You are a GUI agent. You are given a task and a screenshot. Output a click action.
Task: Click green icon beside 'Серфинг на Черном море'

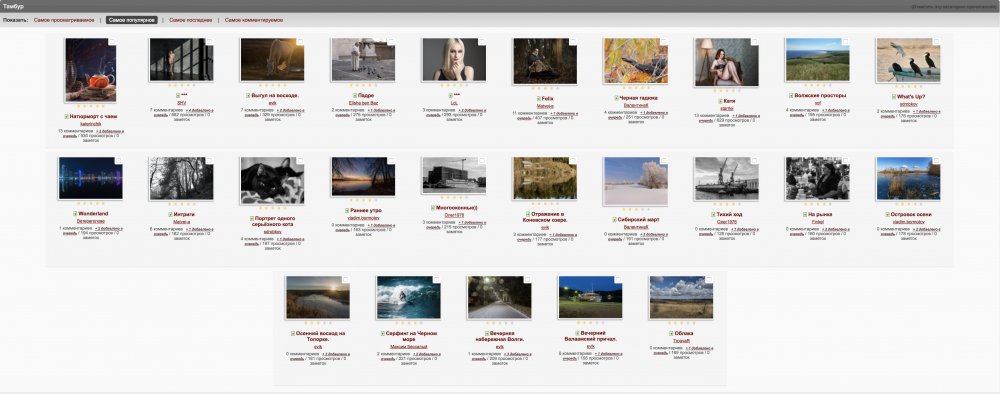tap(383, 333)
